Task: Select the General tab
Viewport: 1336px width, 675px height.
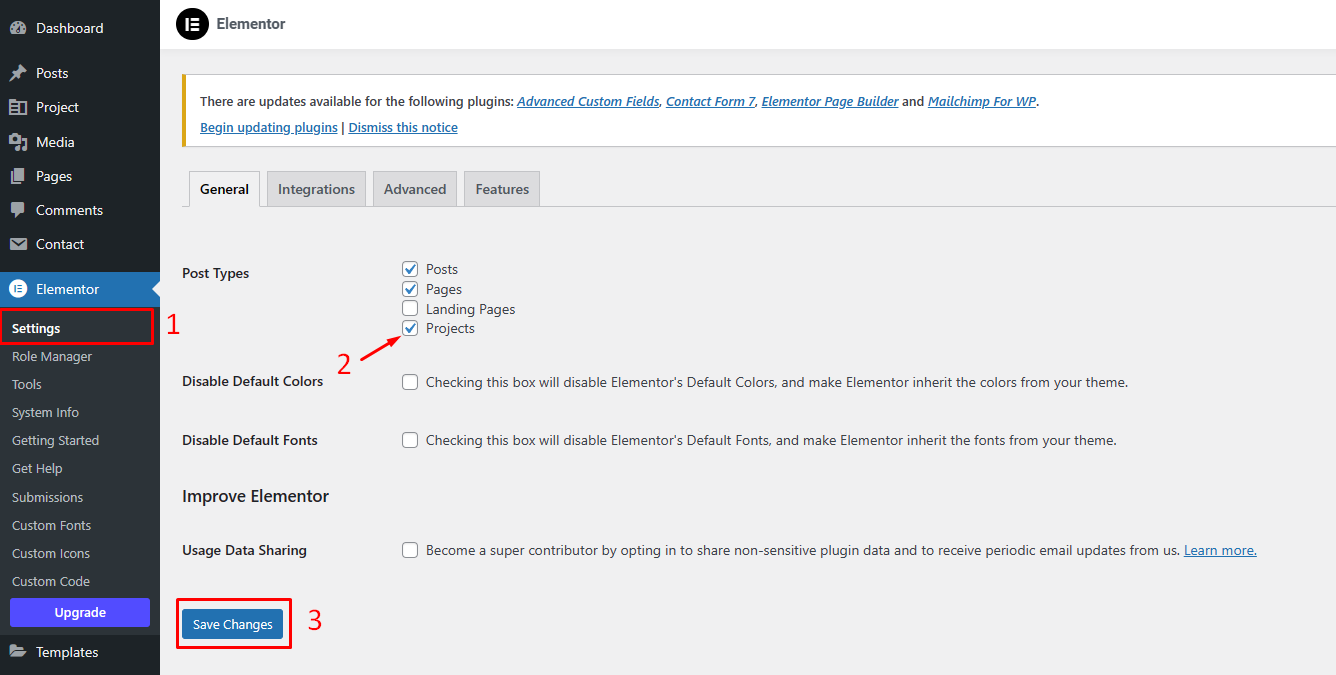Action: (224, 189)
